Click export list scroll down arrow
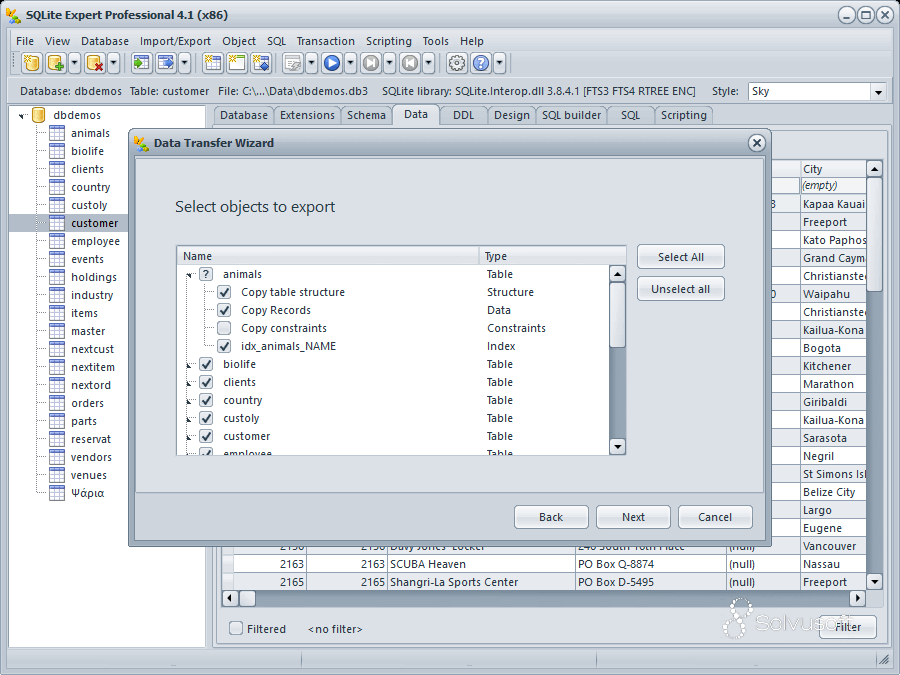The width and height of the screenshot is (900, 675). click(x=617, y=447)
